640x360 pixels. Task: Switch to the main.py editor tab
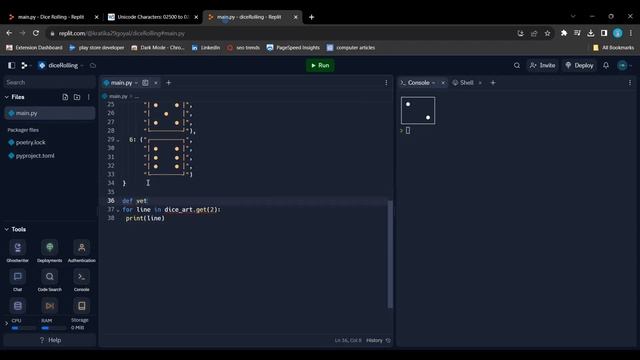pyautogui.click(x=121, y=83)
